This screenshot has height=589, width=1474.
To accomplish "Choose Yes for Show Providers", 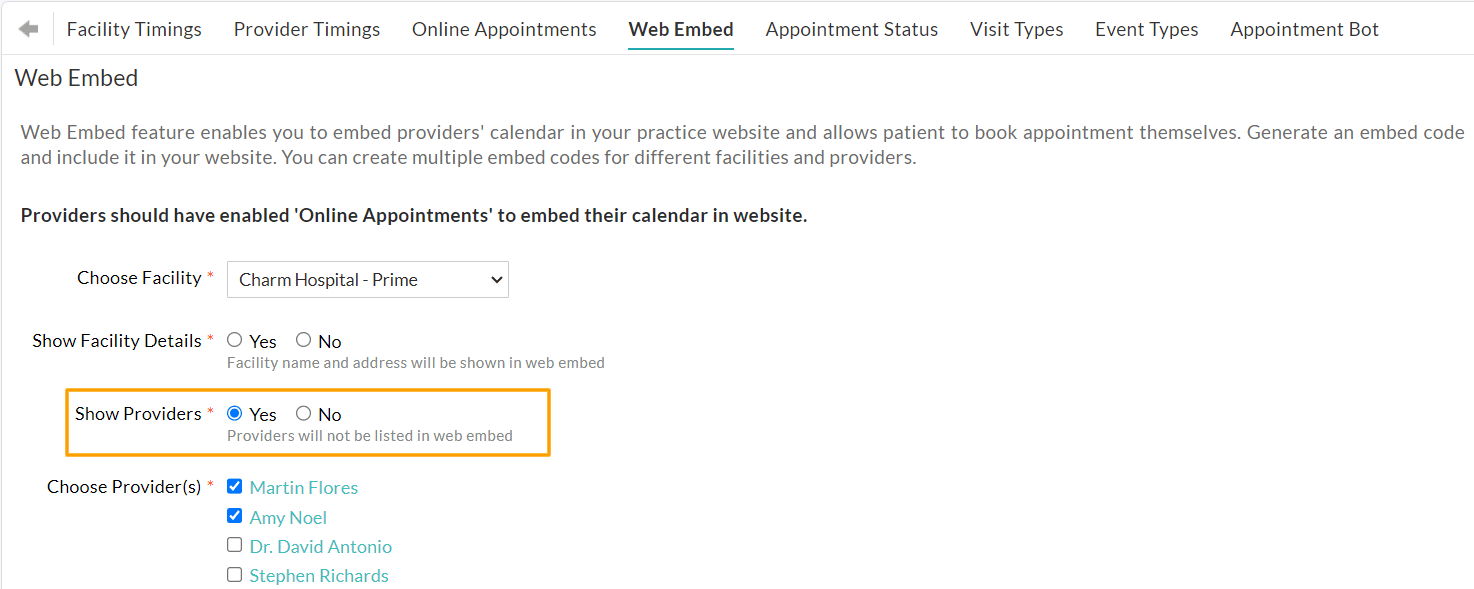I will (235, 413).
